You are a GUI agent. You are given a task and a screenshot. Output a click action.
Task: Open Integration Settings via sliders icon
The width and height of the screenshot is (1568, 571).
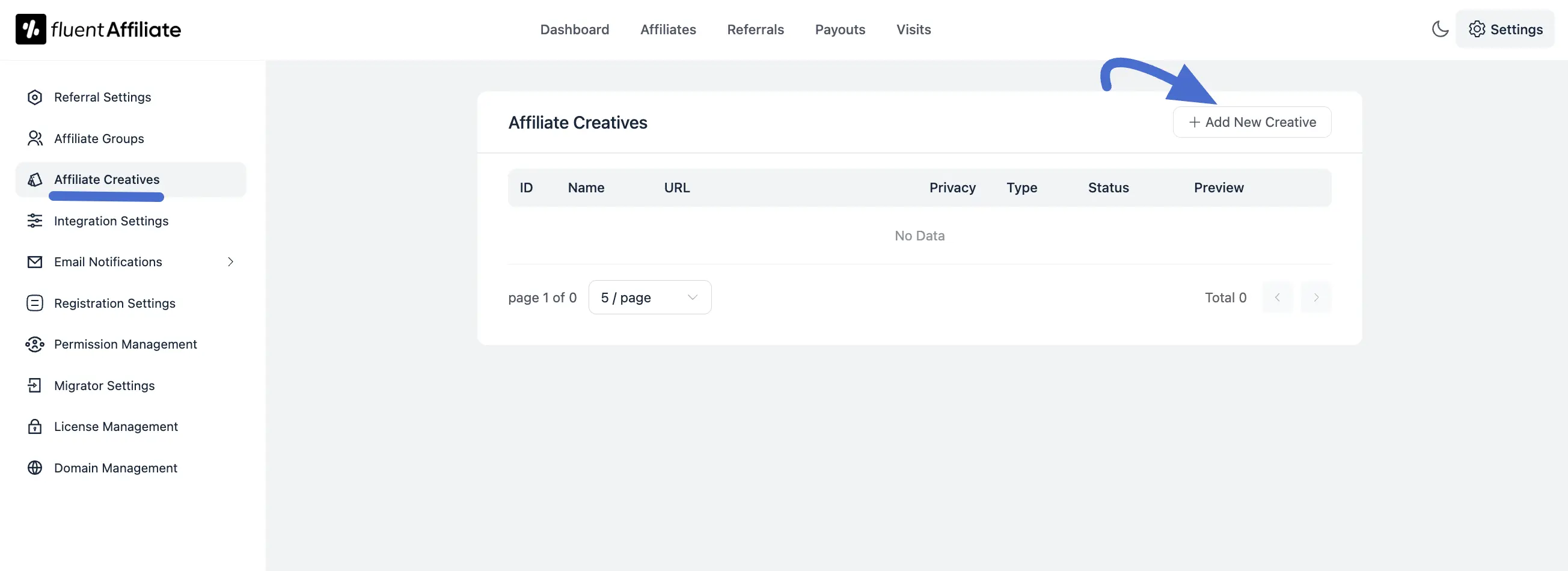35,221
